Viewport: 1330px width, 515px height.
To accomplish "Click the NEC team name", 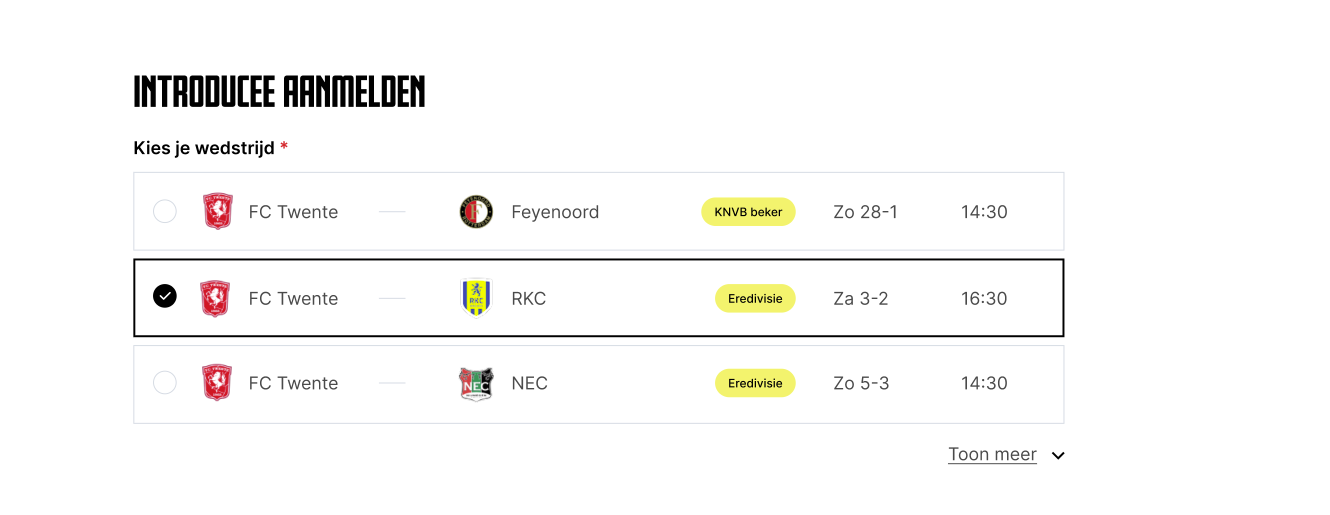I will (529, 383).
